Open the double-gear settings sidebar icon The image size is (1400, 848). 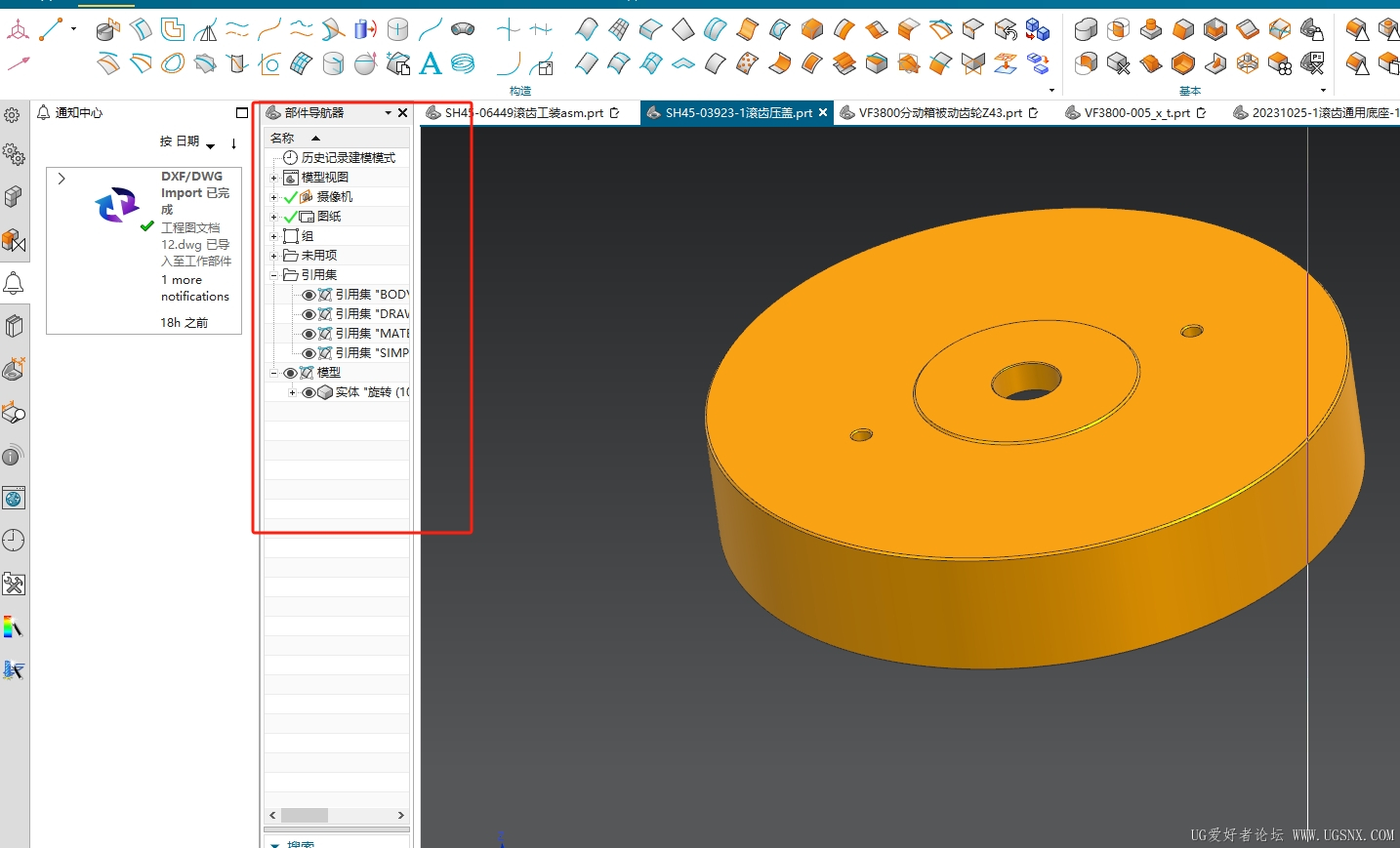[14, 154]
